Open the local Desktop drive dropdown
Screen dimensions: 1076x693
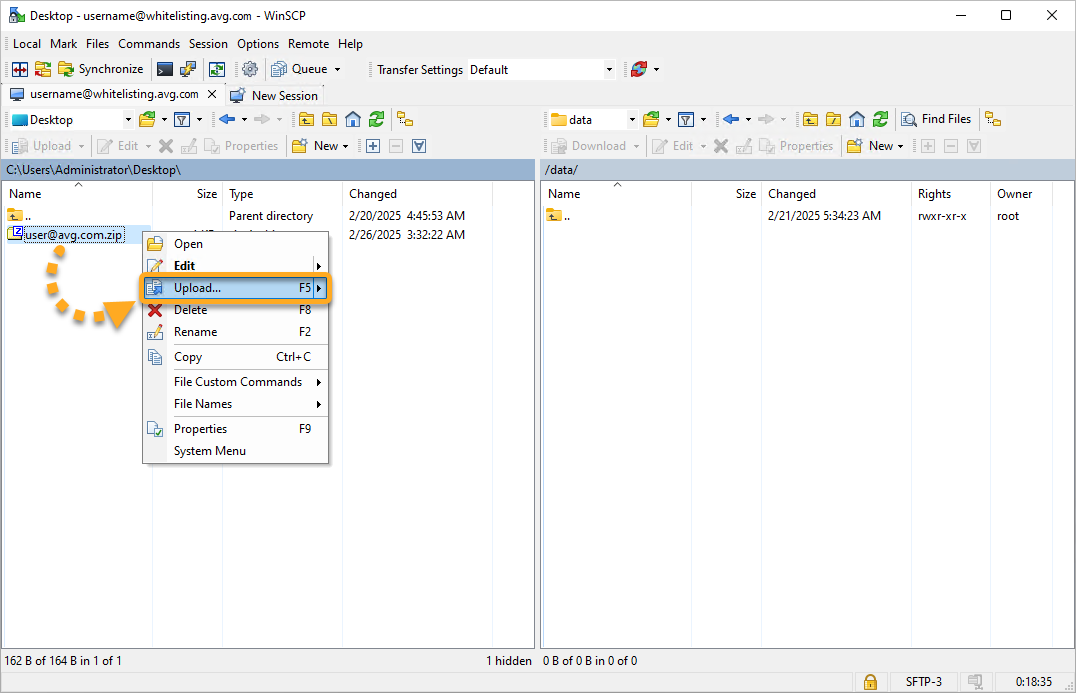(127, 120)
